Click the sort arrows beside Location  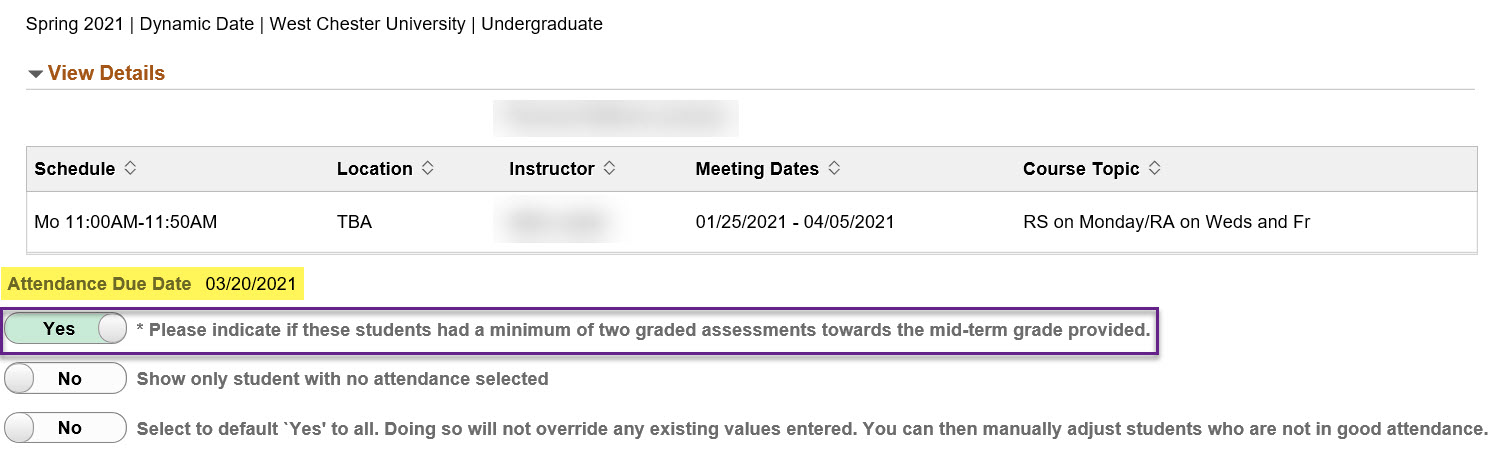click(427, 169)
